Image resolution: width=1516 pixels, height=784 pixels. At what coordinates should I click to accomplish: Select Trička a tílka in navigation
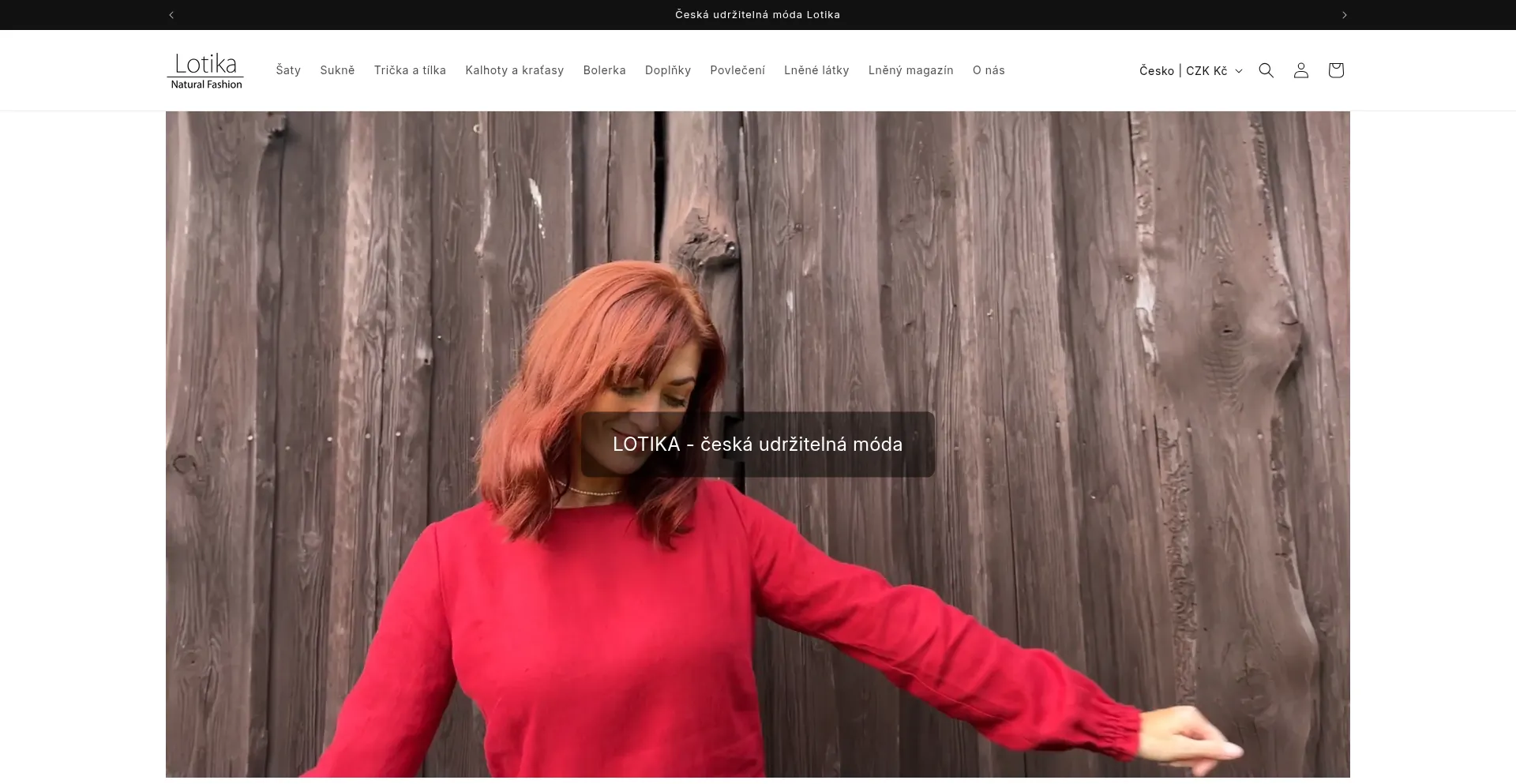tap(410, 70)
